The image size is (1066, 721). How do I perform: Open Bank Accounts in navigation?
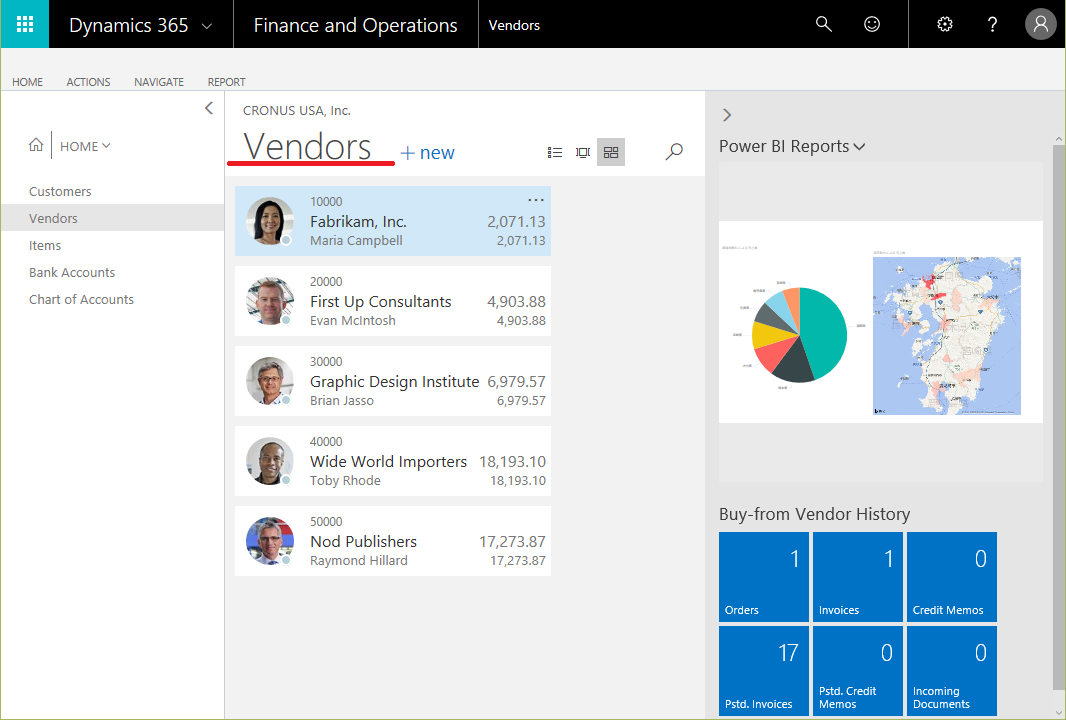[x=72, y=272]
